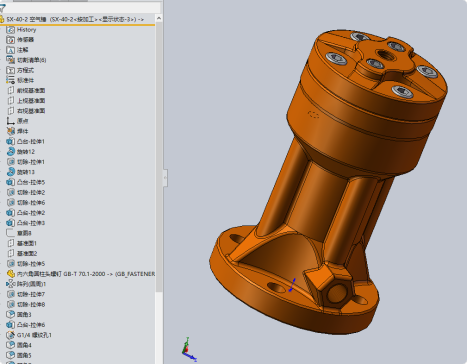Select the 凸台-拉伸6 tree row
Viewport: 467px width, 364px height.
26,325
